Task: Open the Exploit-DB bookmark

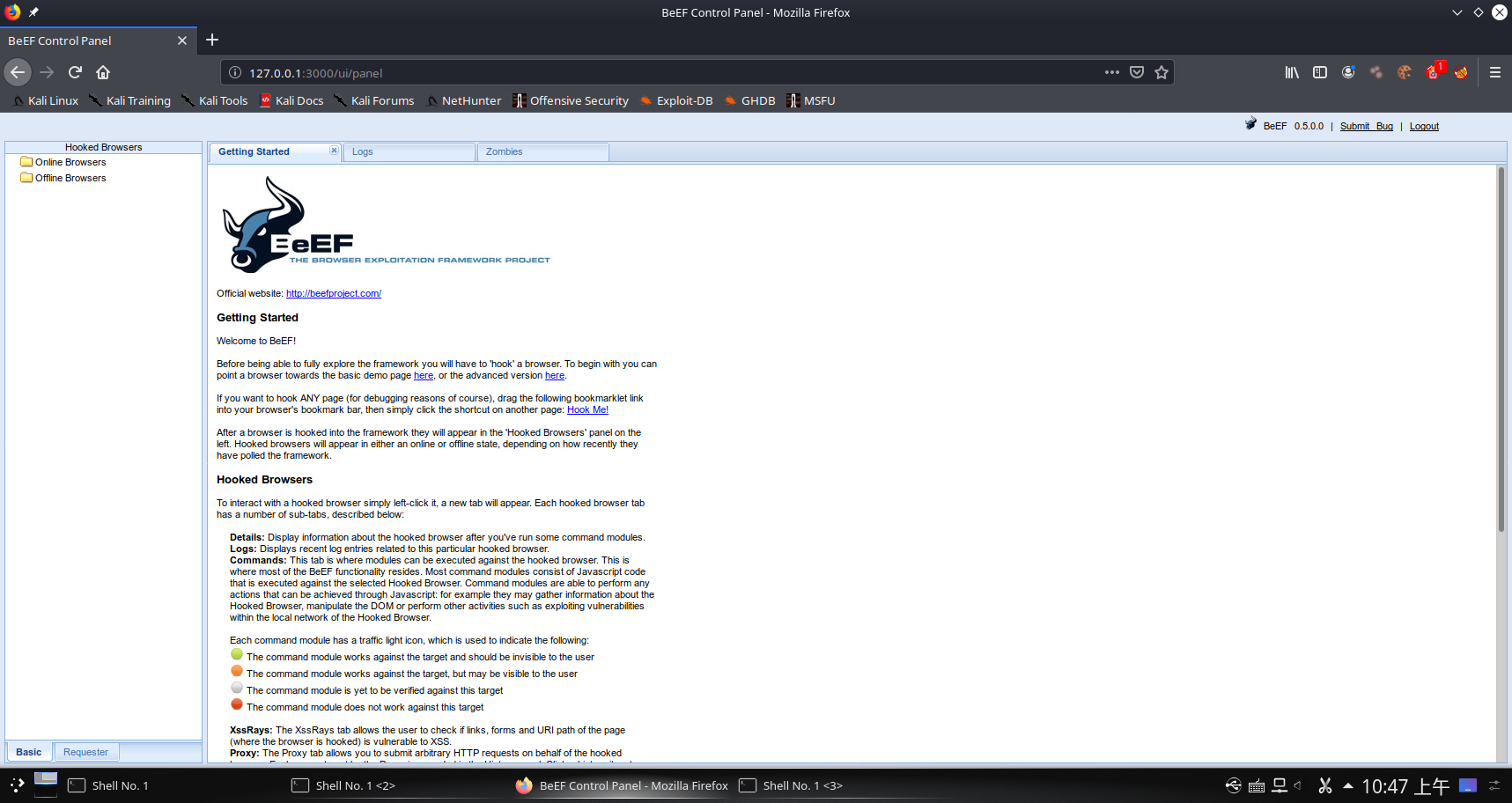Action: coord(683,100)
